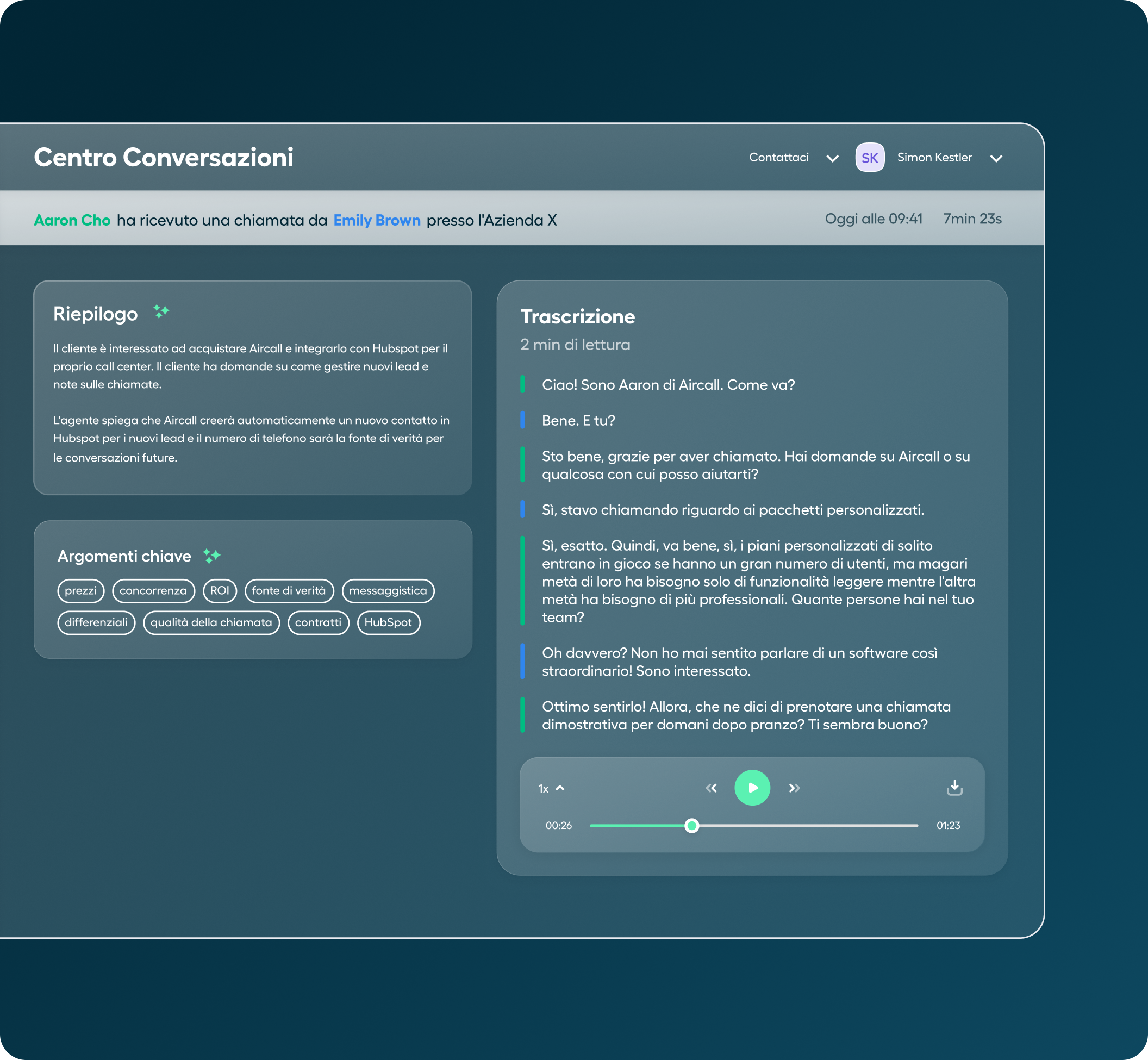The width and height of the screenshot is (1148, 1060).
Task: Open the Contattaci menu
Action: coord(779,157)
